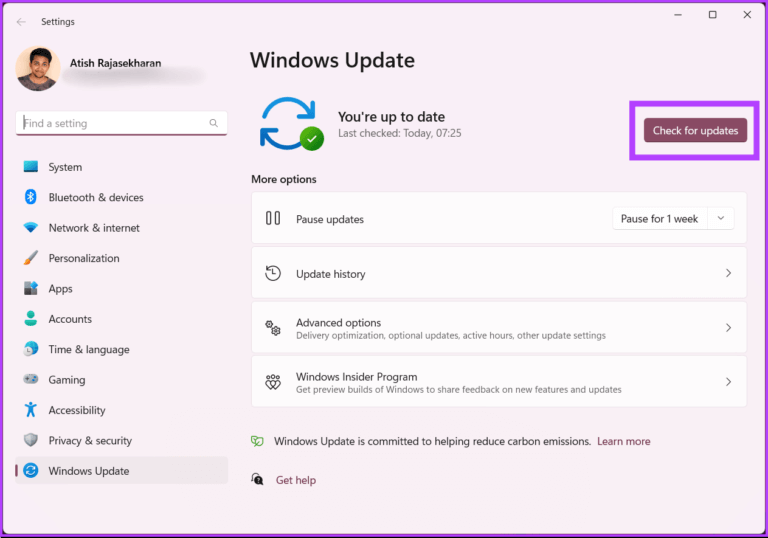Click the Advanced options gears icon
Viewport: 768px width, 538px height.
tap(273, 327)
